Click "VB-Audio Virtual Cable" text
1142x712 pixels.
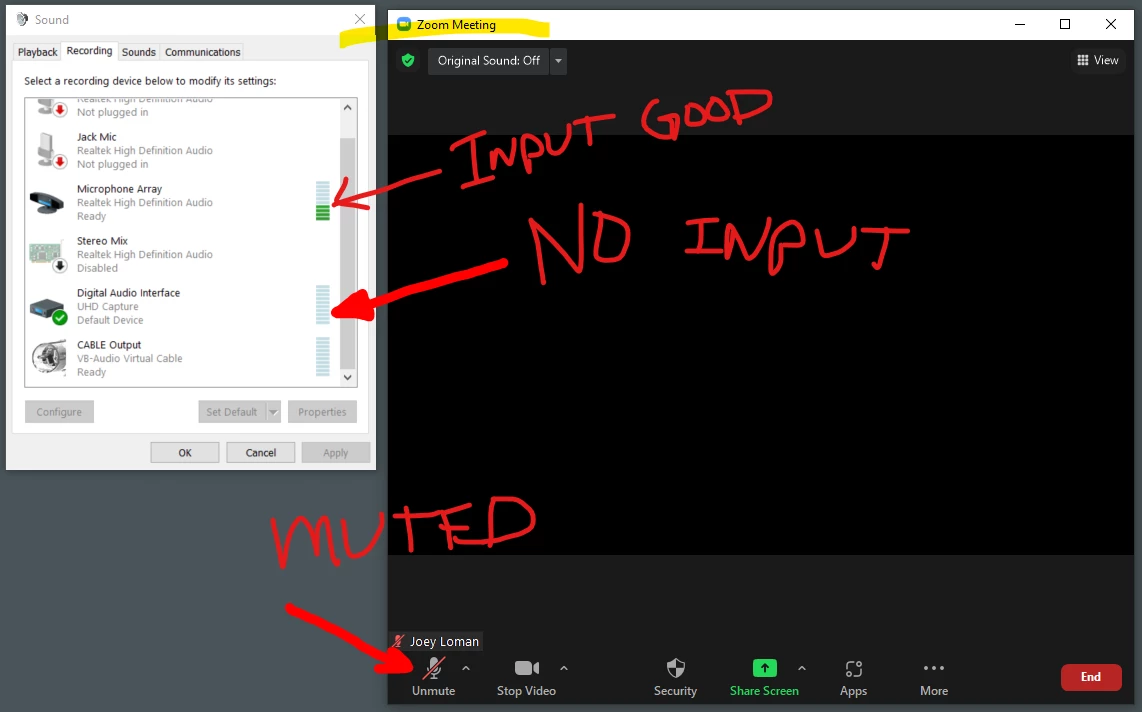[x=130, y=358]
